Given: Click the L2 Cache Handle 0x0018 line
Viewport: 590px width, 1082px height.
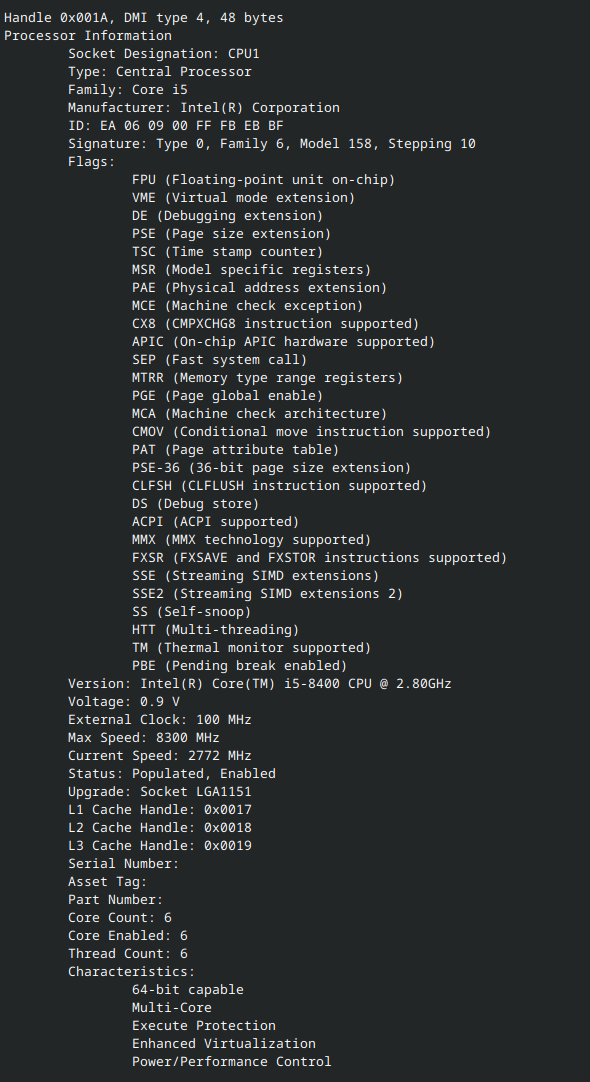Looking at the screenshot, I should click(x=159, y=827).
